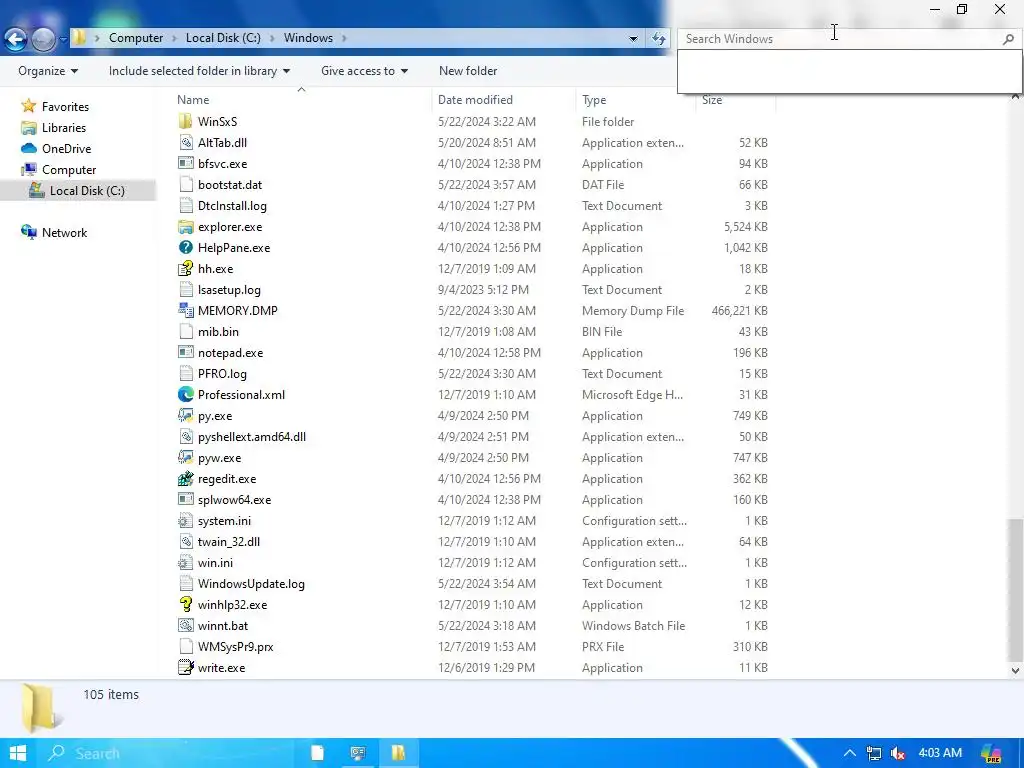
Task: Click Windows in the address breadcrumb
Action: (x=308, y=38)
